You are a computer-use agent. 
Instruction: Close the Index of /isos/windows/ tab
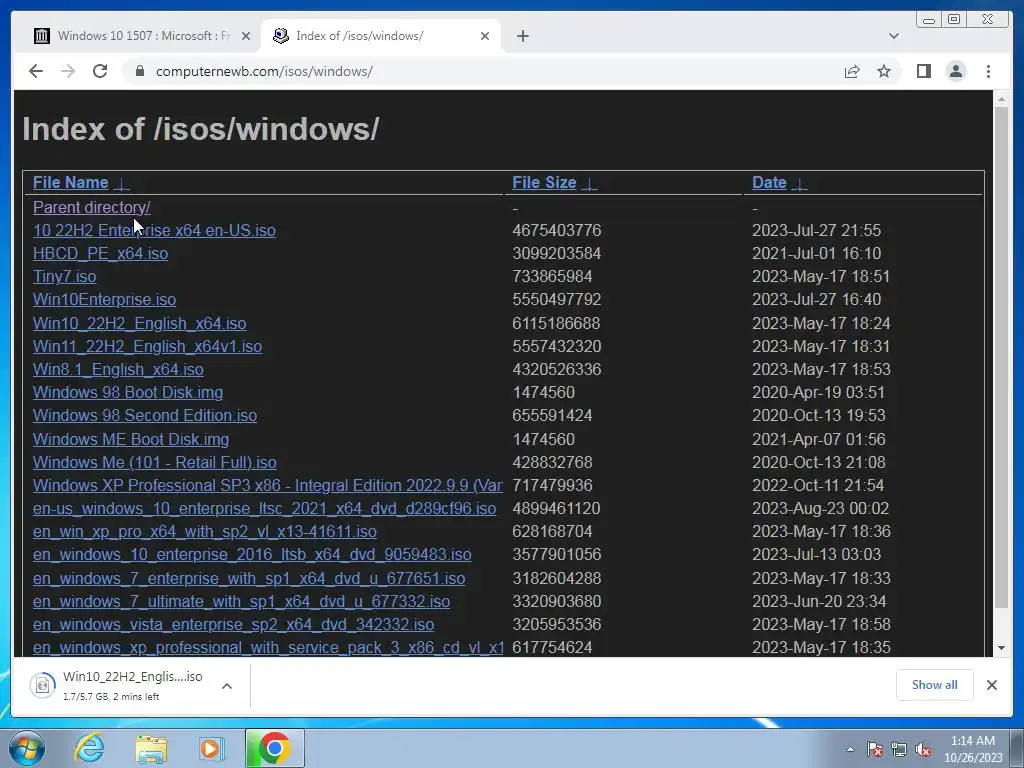485,36
